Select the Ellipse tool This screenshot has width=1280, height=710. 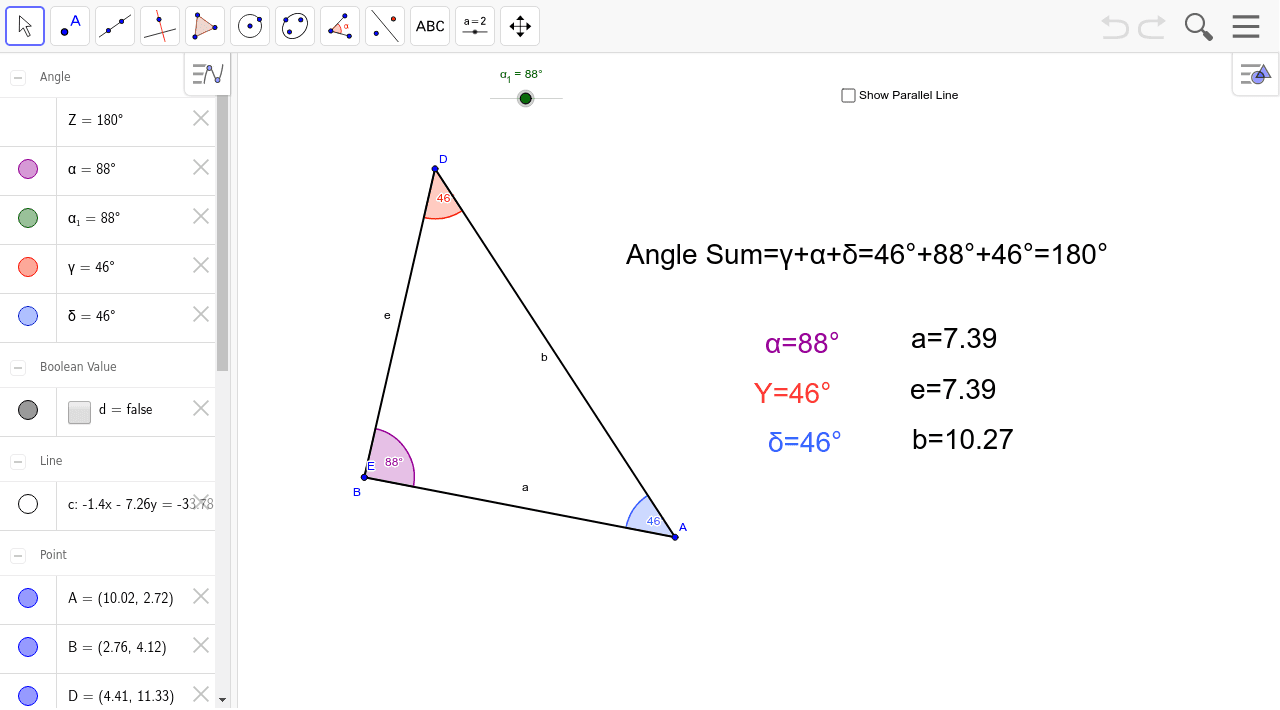[295, 26]
